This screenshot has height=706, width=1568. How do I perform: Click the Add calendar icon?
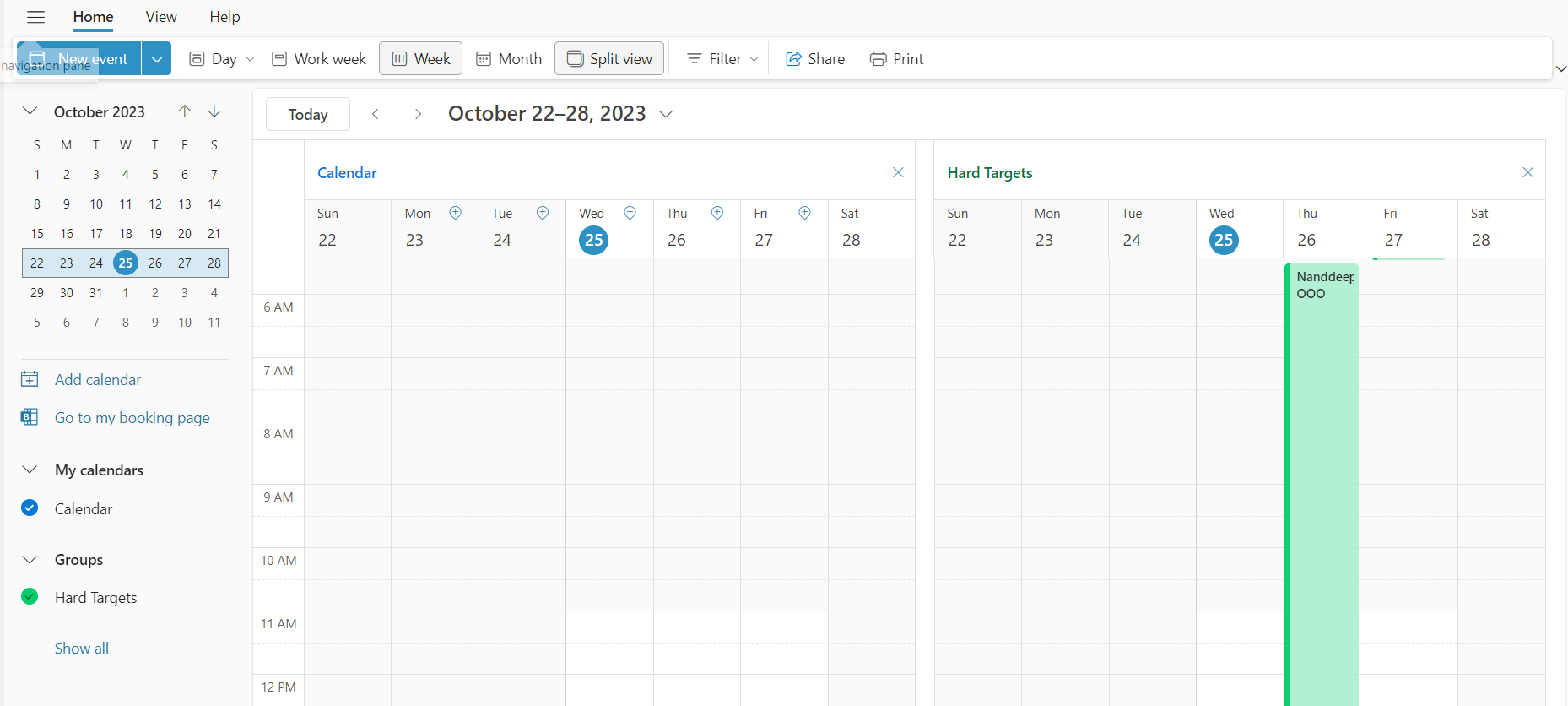point(30,379)
